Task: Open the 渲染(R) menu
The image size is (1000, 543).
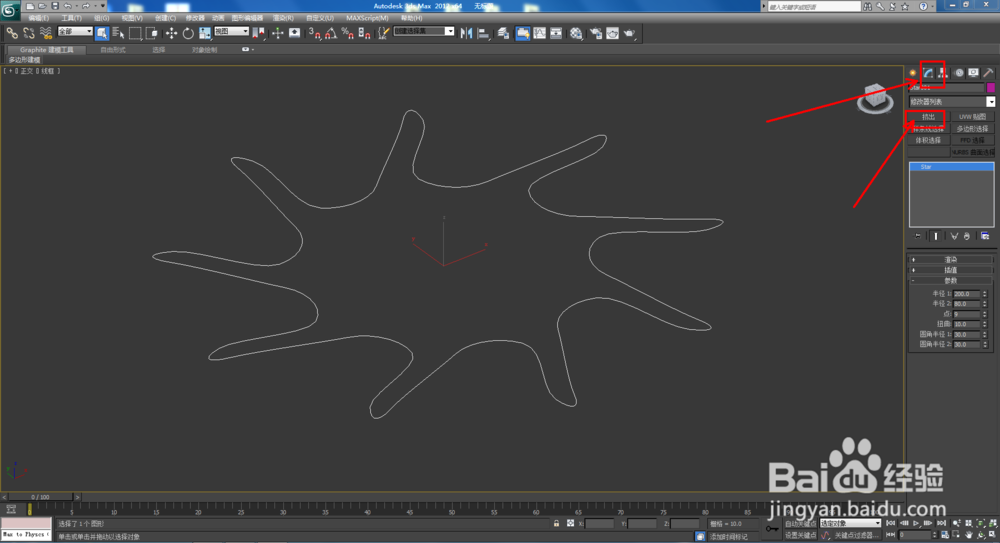Action: (283, 18)
